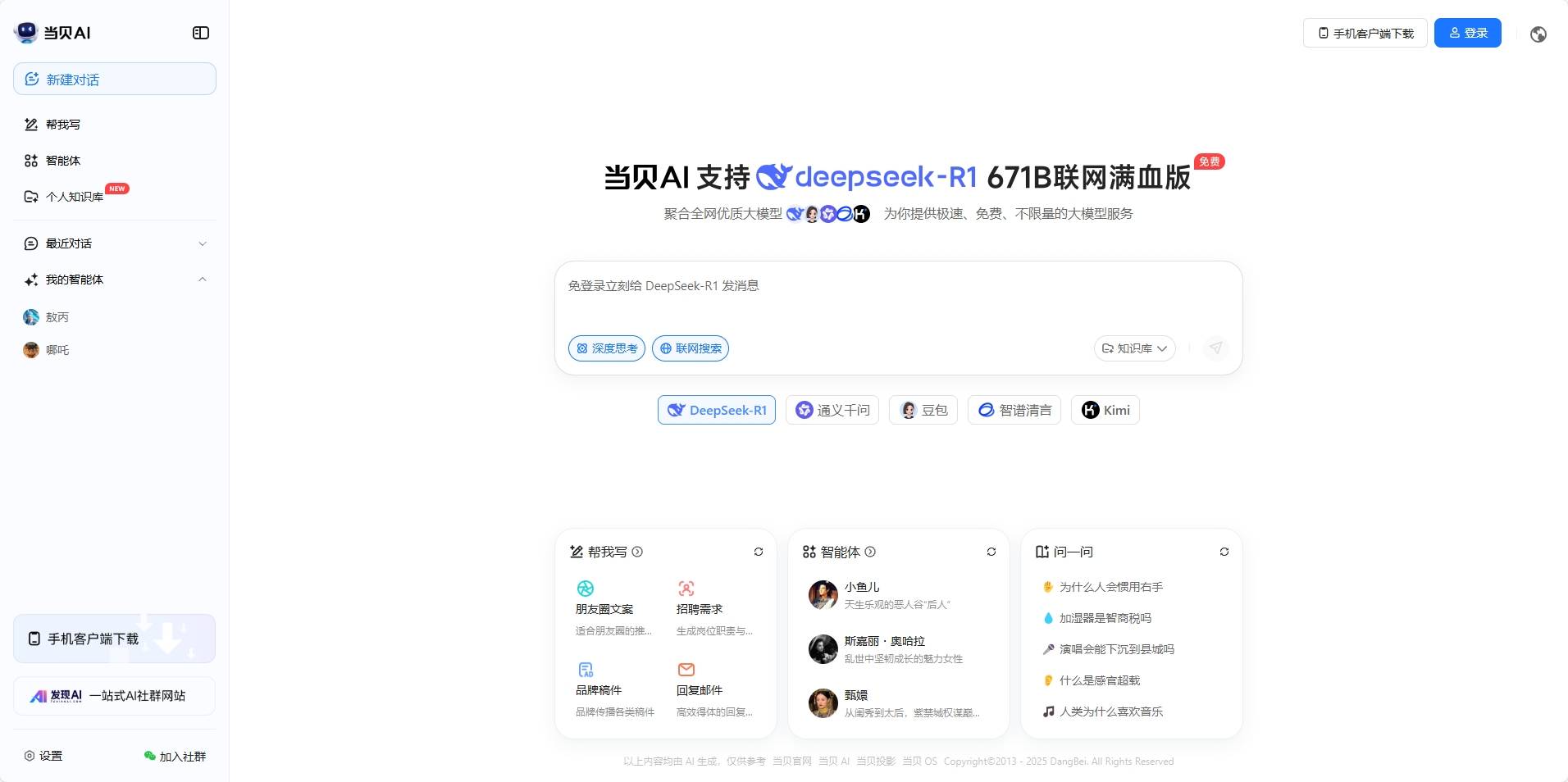Click the 回复邮件 envelope icon
Viewport: 1568px width, 782px height.
tap(686, 670)
